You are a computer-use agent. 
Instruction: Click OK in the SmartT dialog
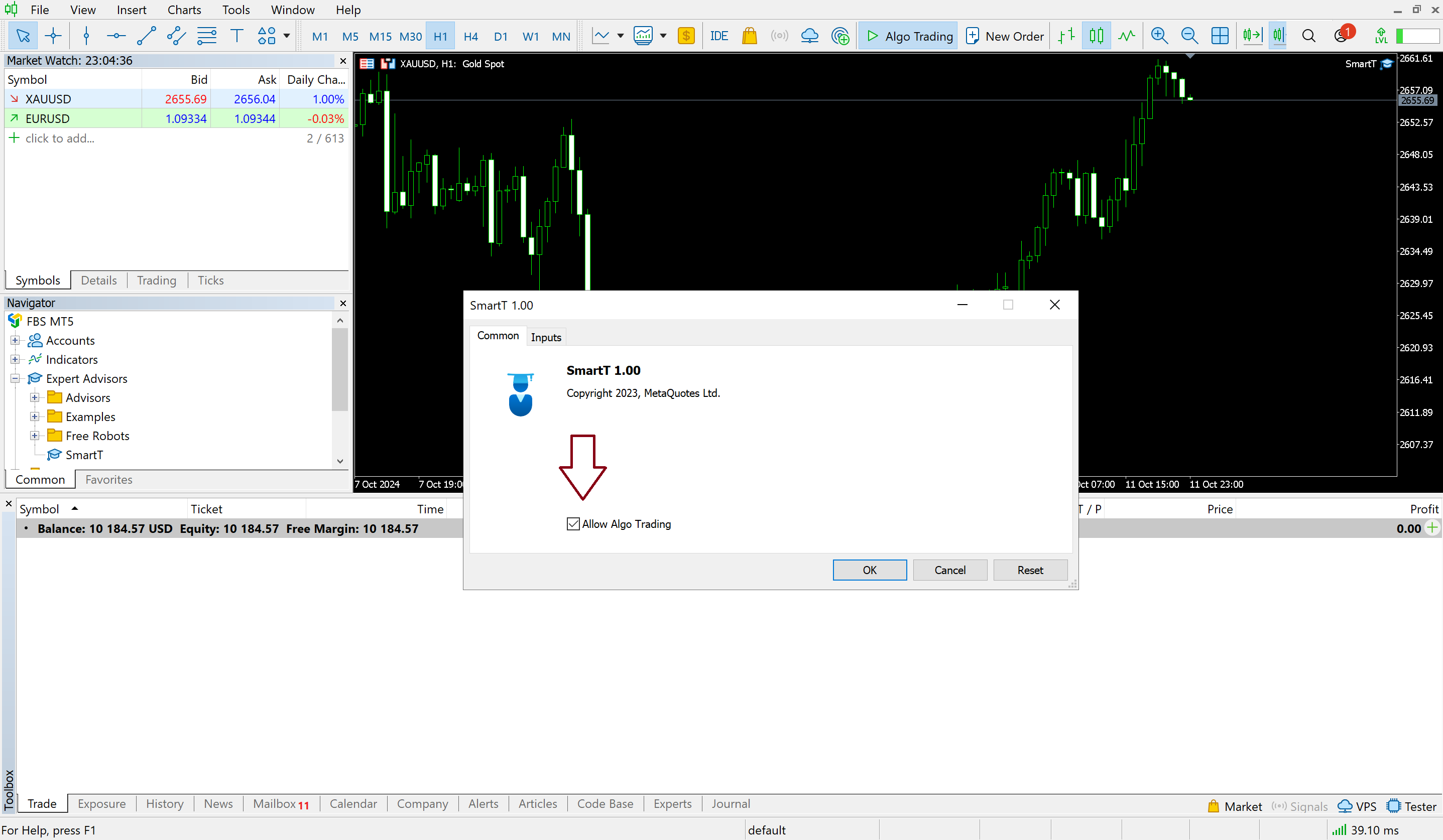pyautogui.click(x=869, y=570)
